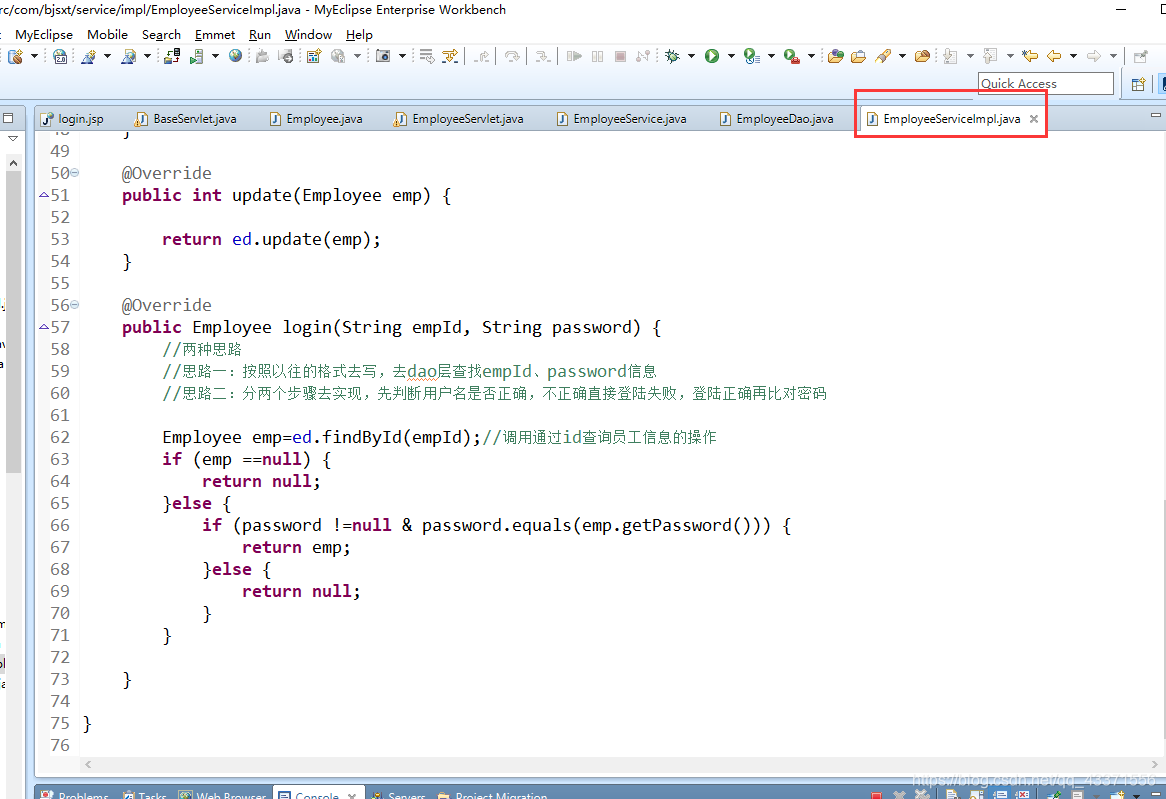Suspend the running process with the pause icon
This screenshot has width=1166, height=799.
[x=597, y=56]
